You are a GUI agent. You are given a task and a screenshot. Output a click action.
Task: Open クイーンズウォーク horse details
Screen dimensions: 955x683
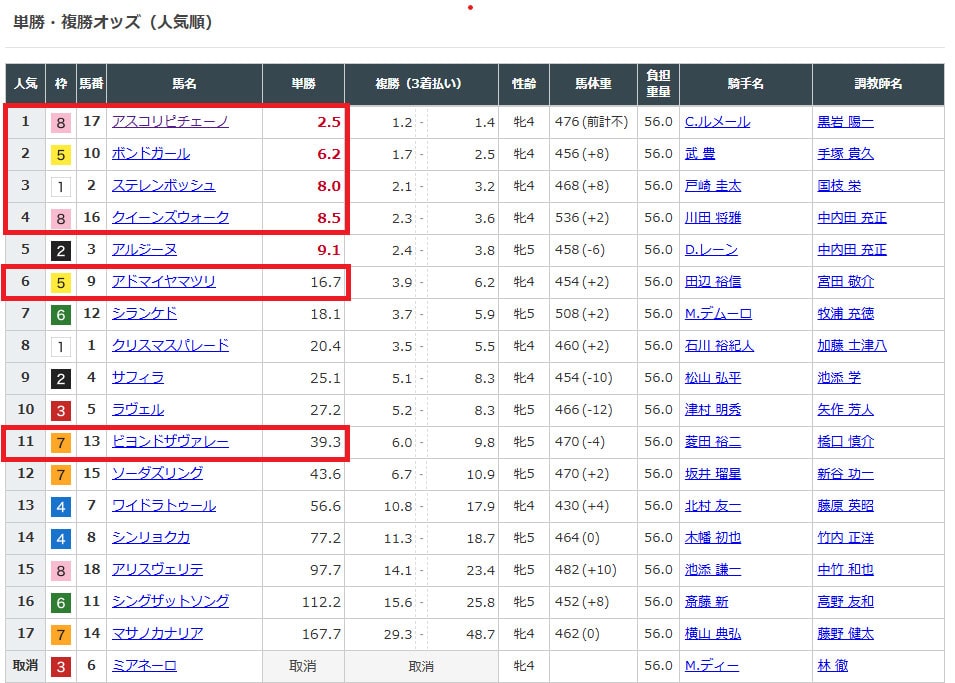[x=170, y=218]
